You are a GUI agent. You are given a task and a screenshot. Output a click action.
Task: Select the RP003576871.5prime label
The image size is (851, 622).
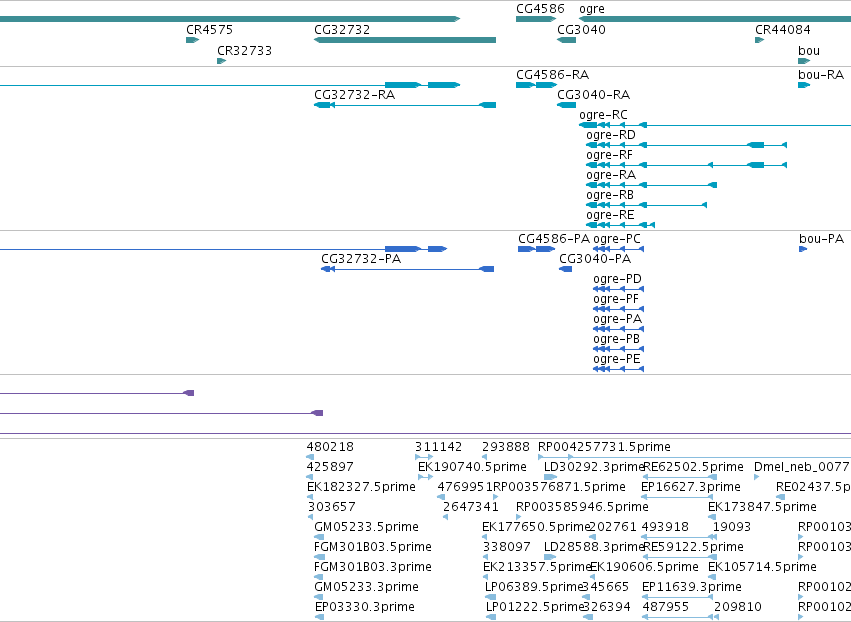point(560,487)
